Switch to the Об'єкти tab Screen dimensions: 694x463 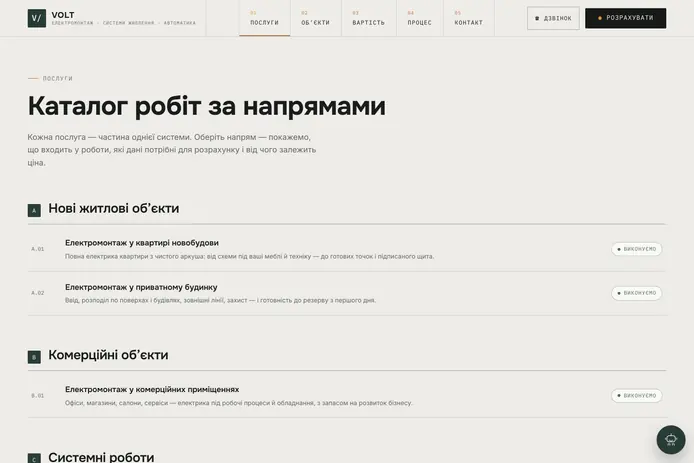coord(316,18)
